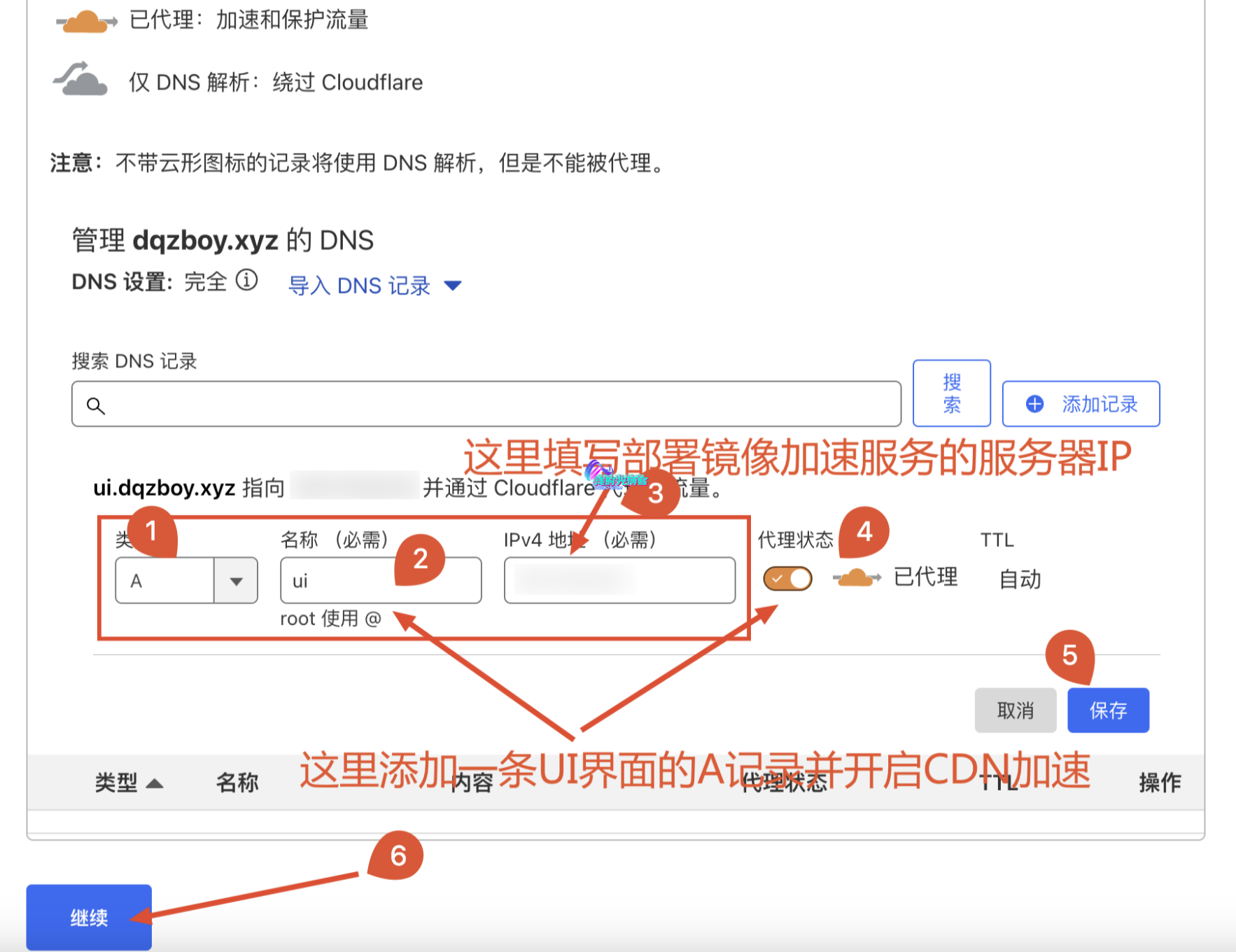Click the 搜索 button
The width and height of the screenshot is (1236, 952).
[x=951, y=393]
